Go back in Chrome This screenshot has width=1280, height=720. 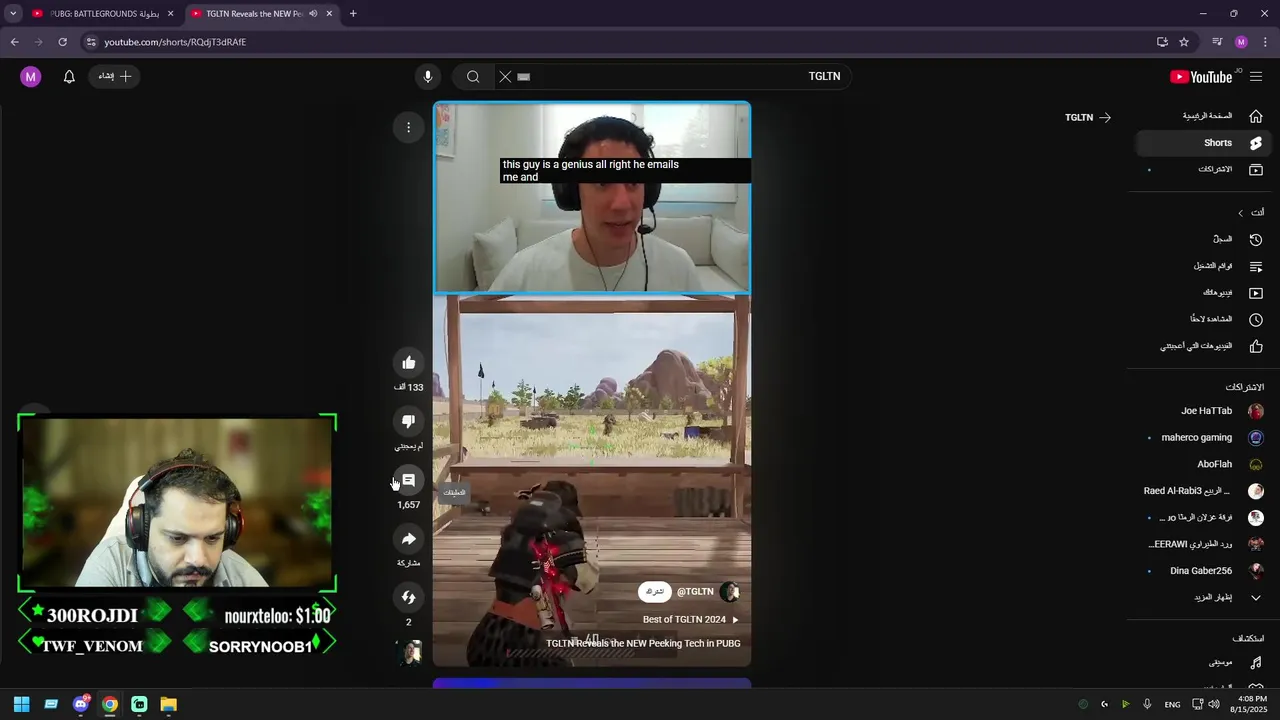[x=14, y=42]
